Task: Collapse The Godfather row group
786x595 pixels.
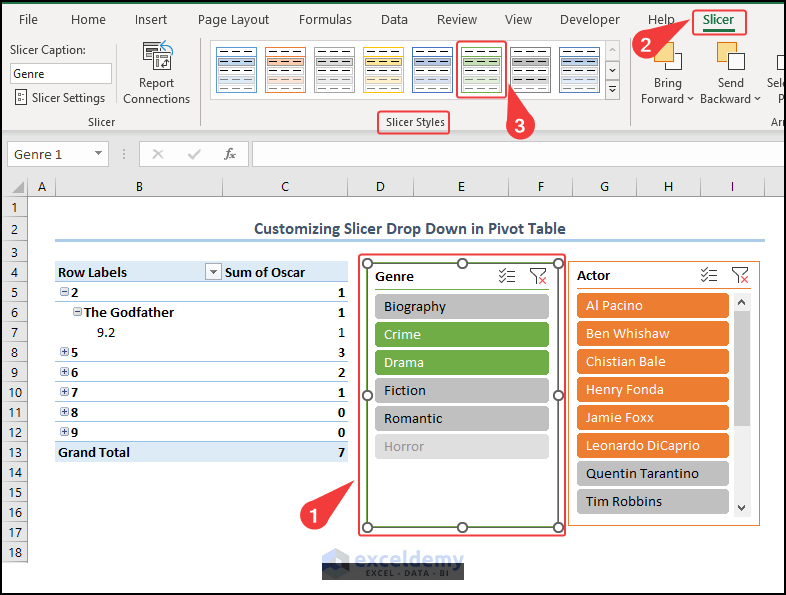Action: [77, 312]
